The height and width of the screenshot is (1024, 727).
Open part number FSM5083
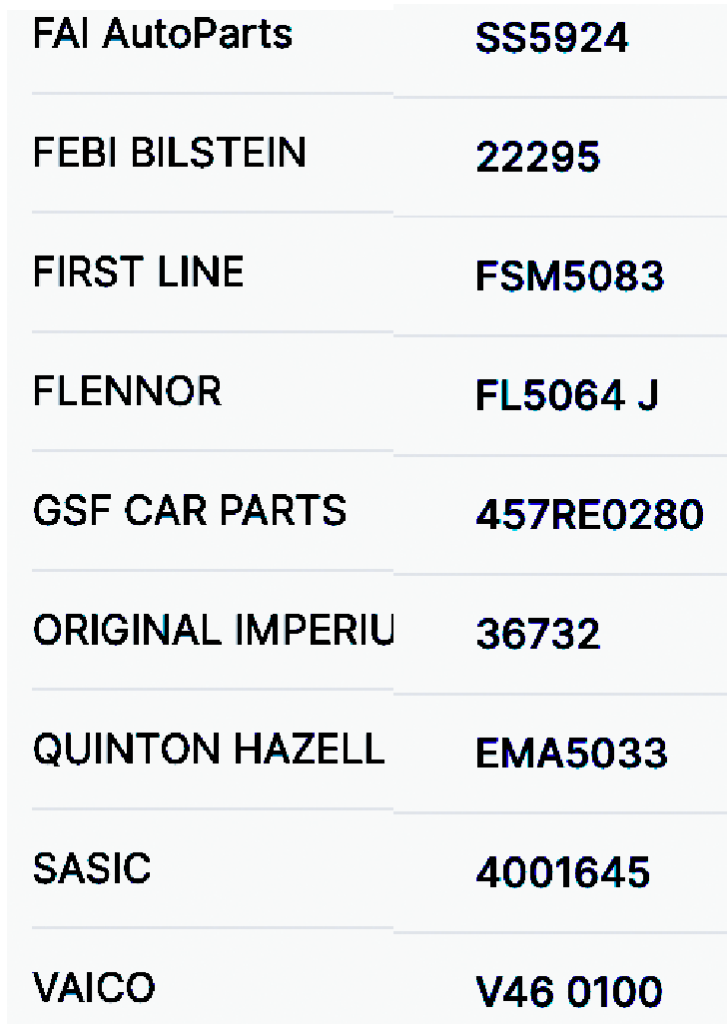(x=569, y=277)
